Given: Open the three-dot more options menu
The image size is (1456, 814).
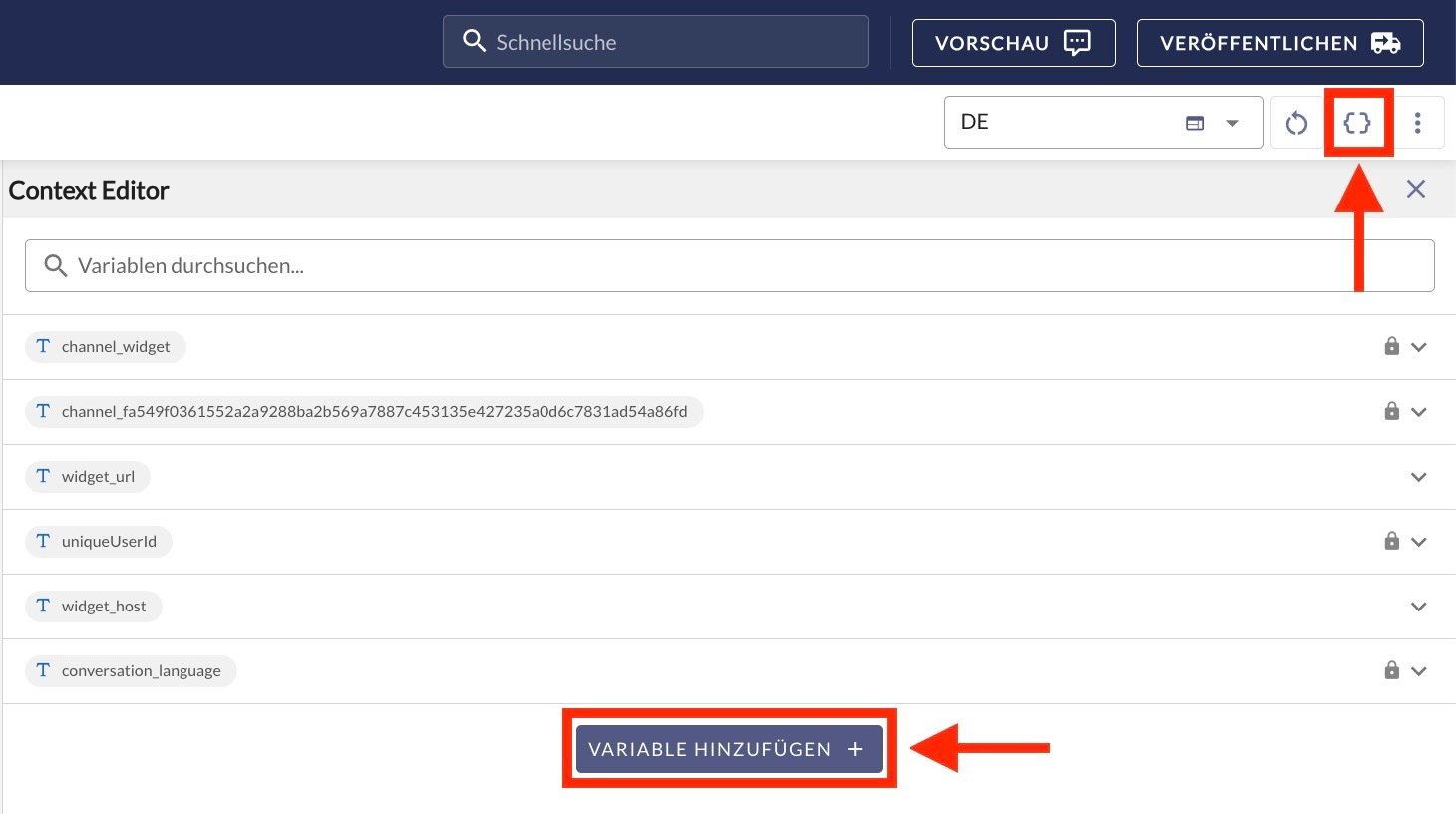Looking at the screenshot, I should pos(1417,123).
